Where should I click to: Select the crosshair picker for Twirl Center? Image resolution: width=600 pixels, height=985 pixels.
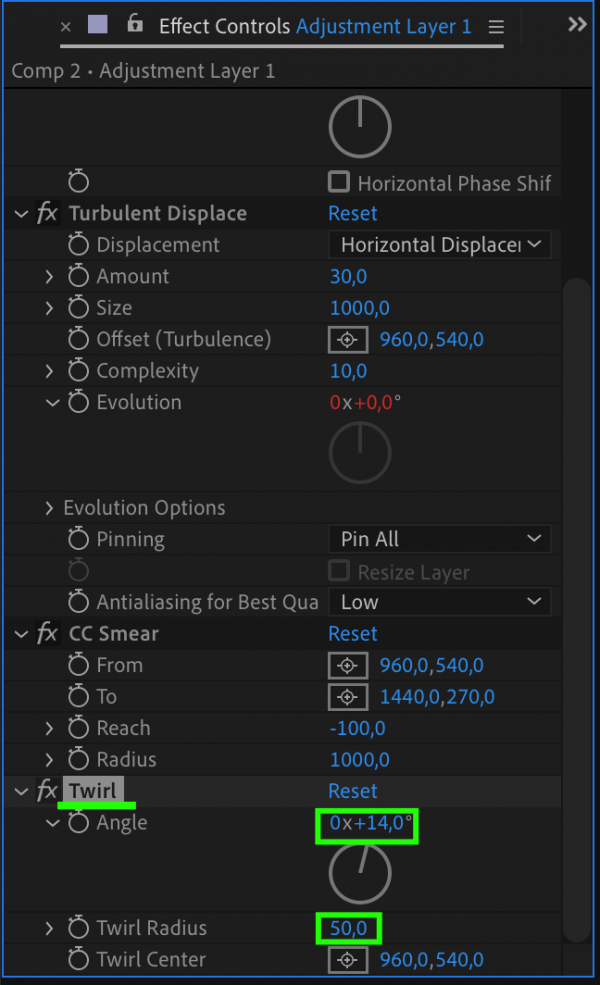click(x=347, y=959)
